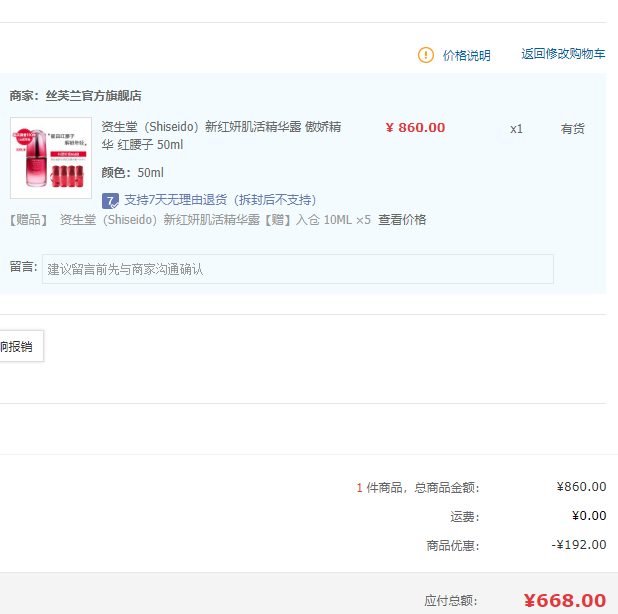Click the partially visible 报销 button

coord(20,346)
